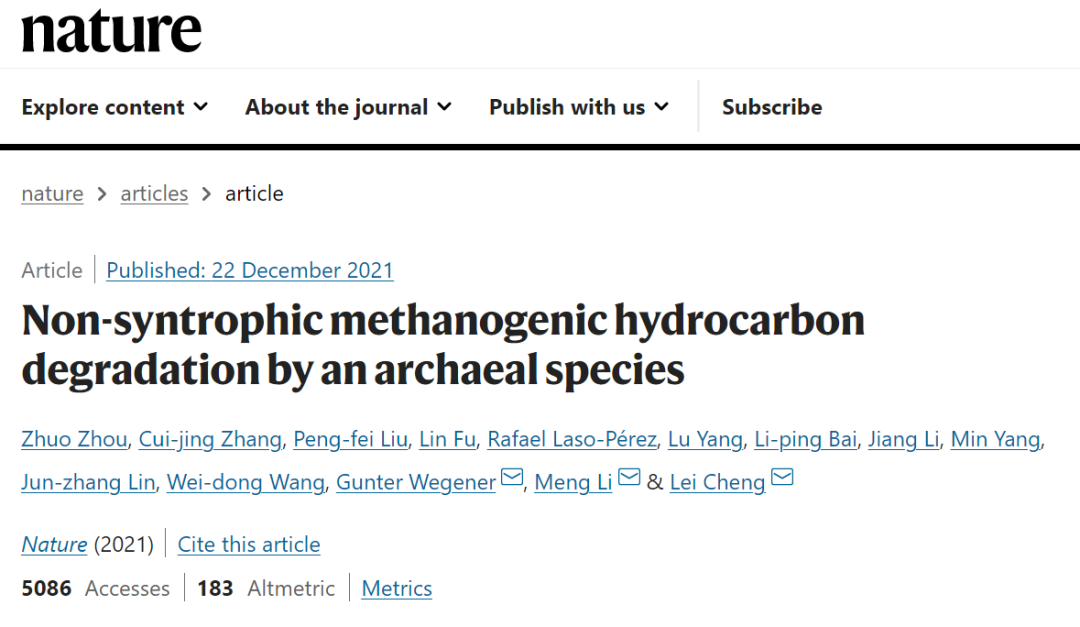This screenshot has width=1080, height=627.
Task: Open the articles breadcrumb link
Action: [154, 194]
